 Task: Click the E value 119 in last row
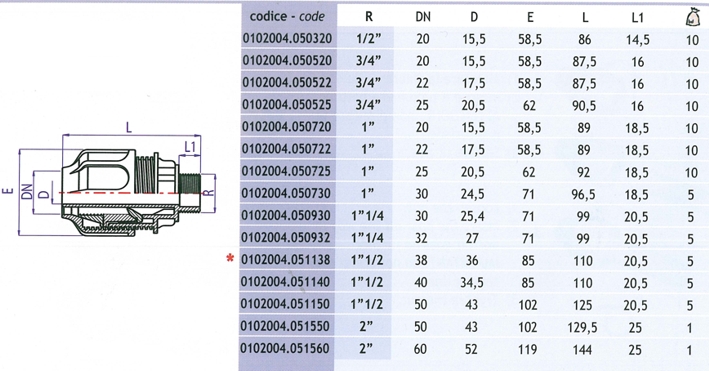[x=527, y=349]
